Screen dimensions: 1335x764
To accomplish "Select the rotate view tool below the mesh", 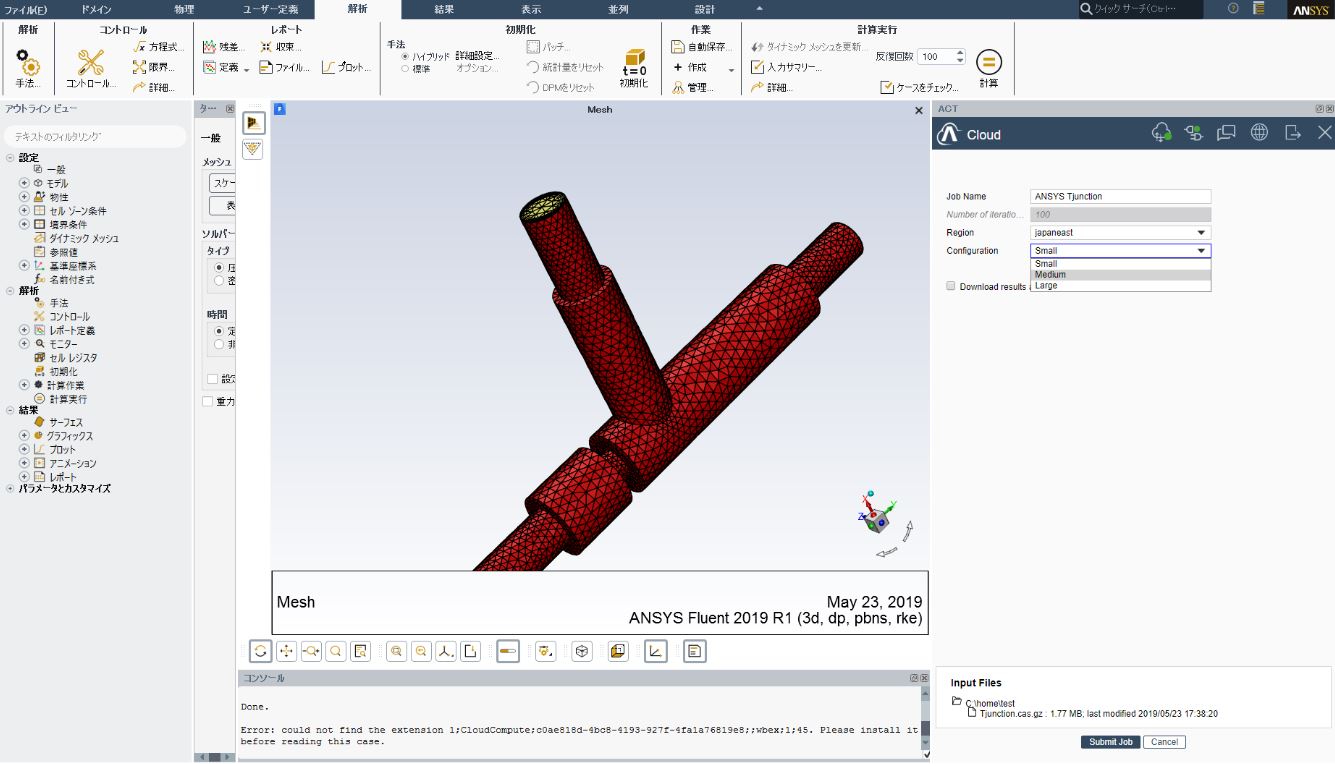I will coord(261,651).
